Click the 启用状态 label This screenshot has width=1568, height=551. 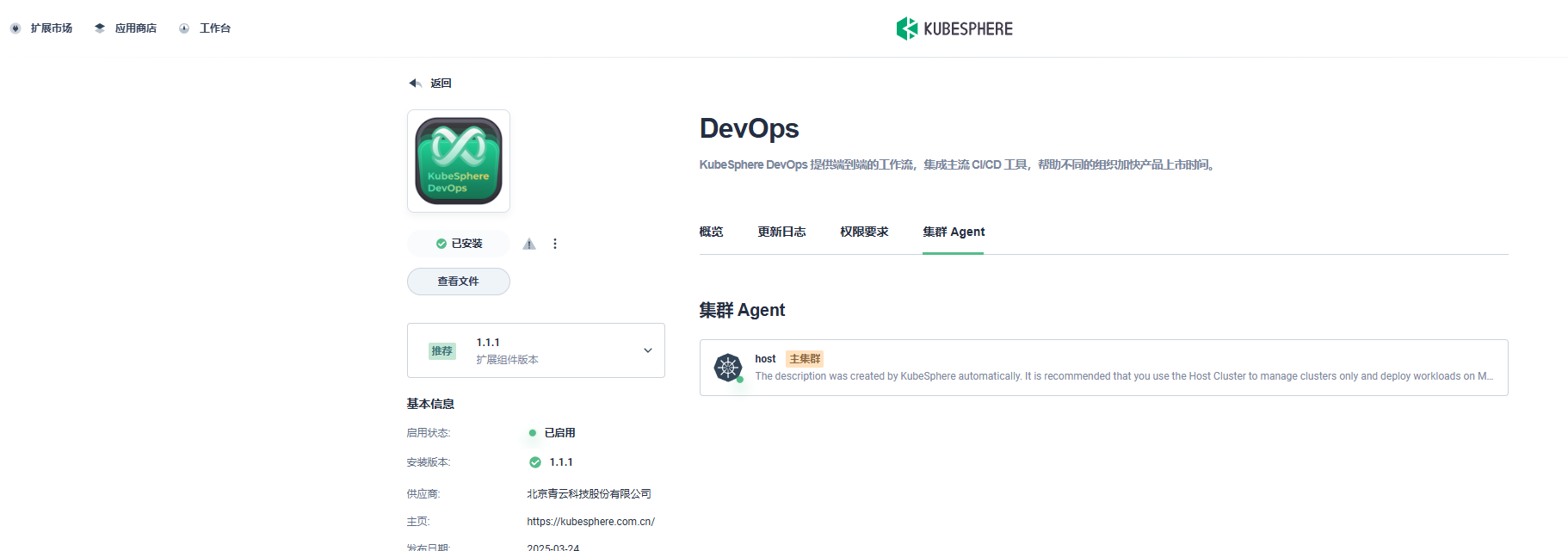(429, 433)
